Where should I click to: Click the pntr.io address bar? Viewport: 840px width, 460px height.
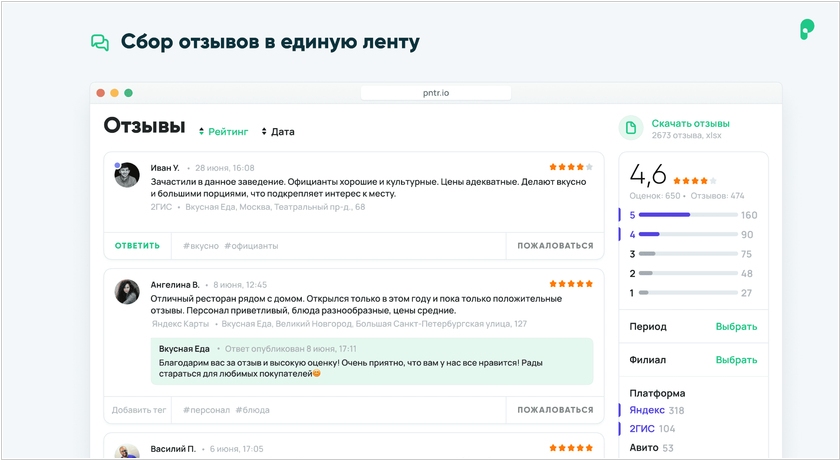pyautogui.click(x=436, y=93)
